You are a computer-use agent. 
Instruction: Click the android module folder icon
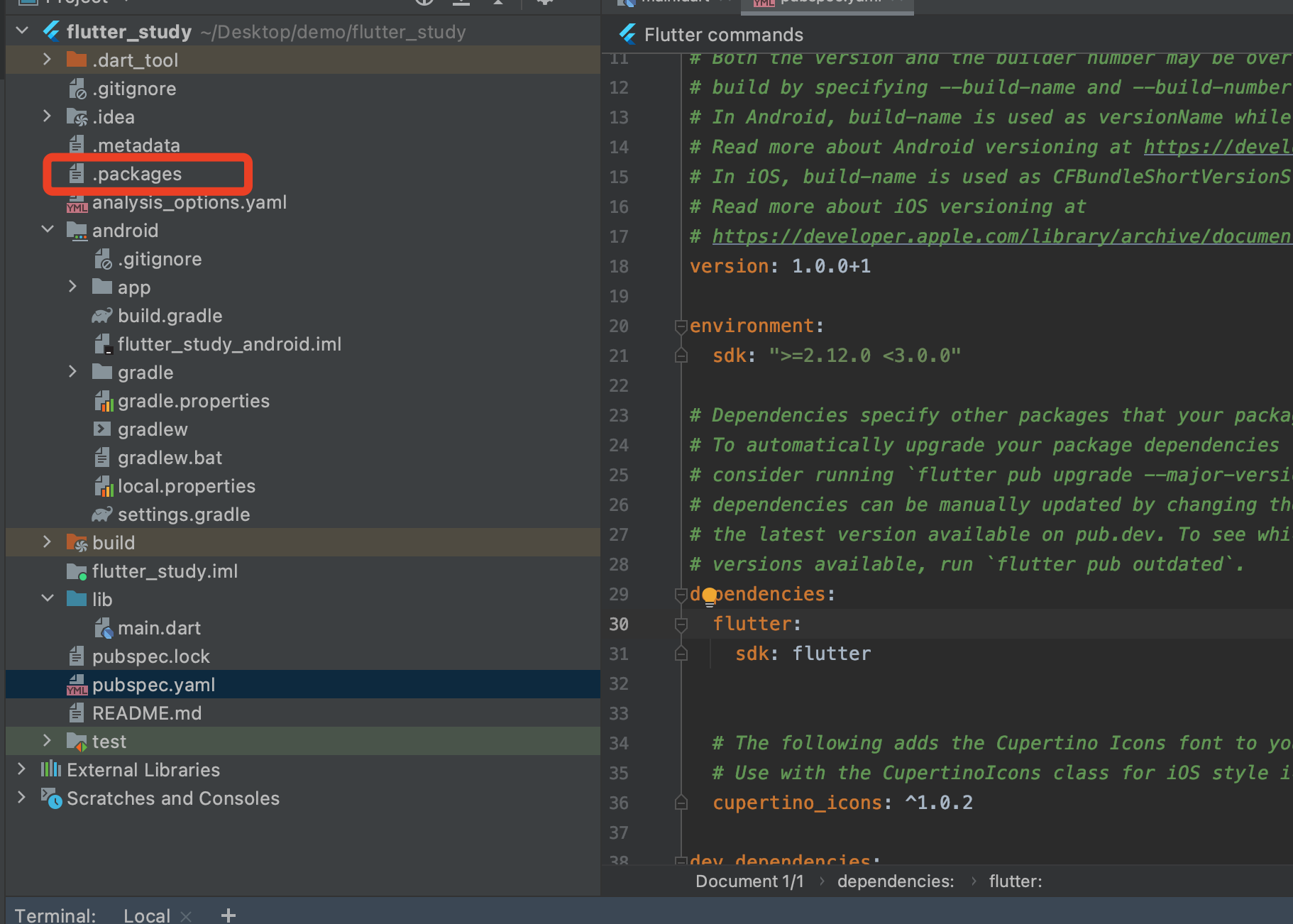pyautogui.click(x=77, y=231)
